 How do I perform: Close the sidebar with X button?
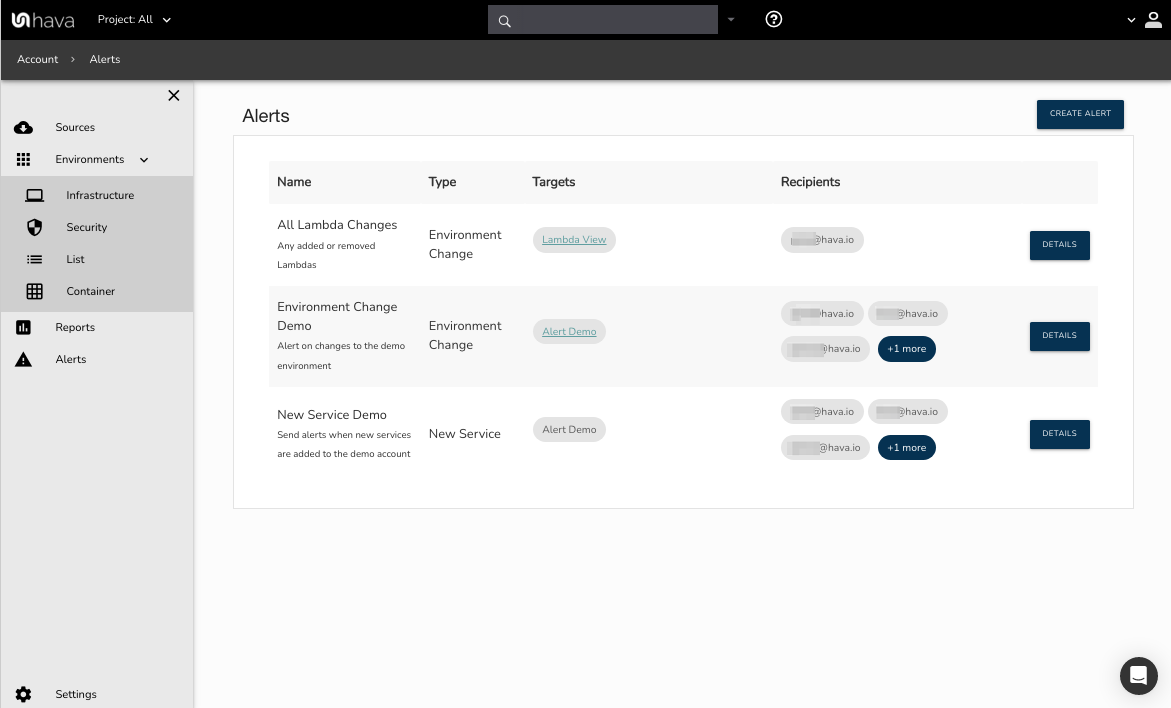coord(173,96)
